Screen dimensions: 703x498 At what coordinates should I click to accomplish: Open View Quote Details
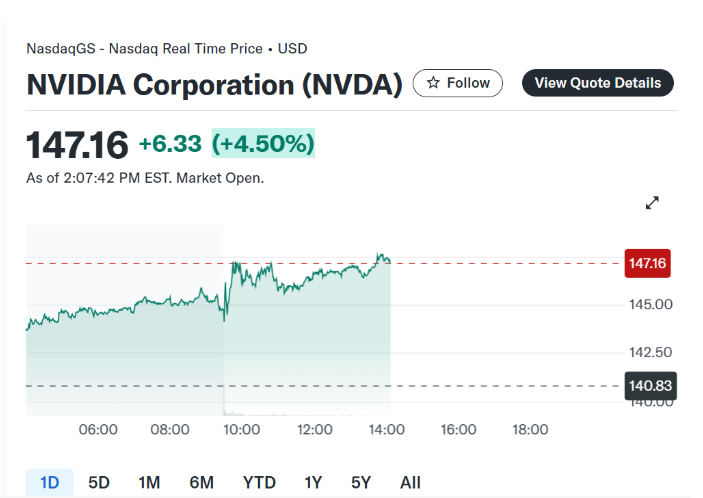point(598,83)
